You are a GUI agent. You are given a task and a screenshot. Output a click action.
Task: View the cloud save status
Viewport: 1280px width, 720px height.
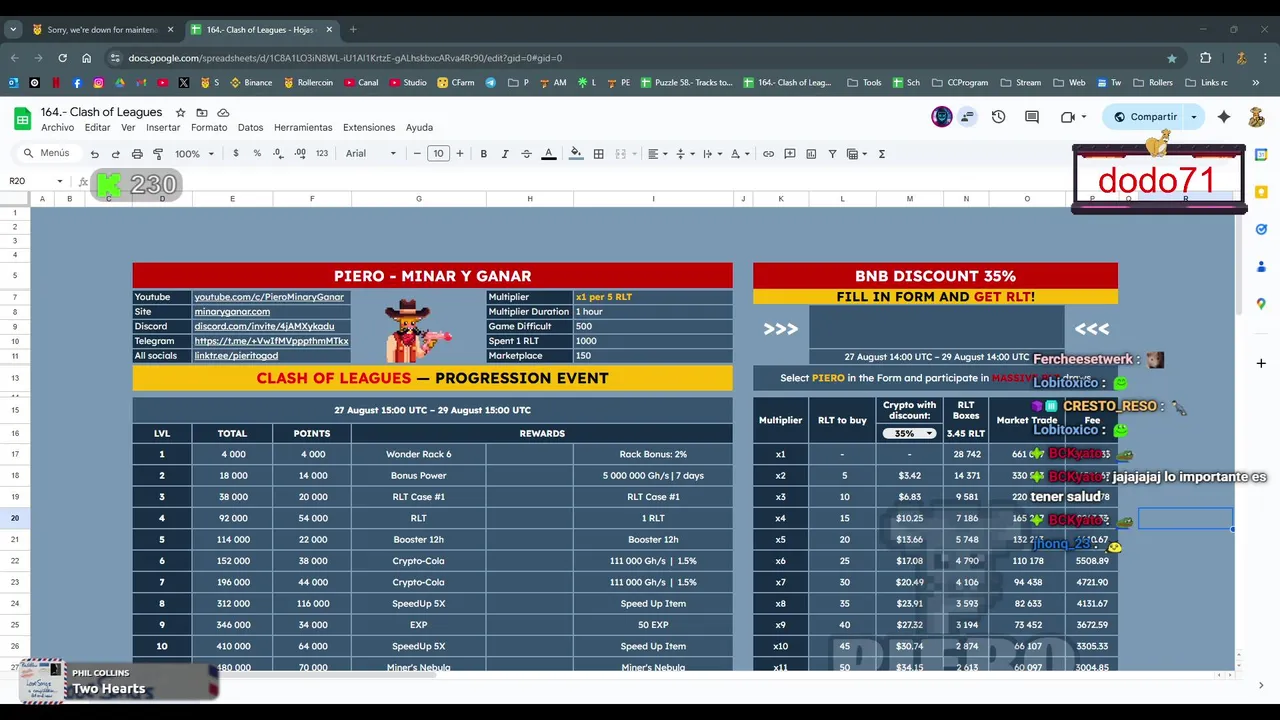pos(223,113)
